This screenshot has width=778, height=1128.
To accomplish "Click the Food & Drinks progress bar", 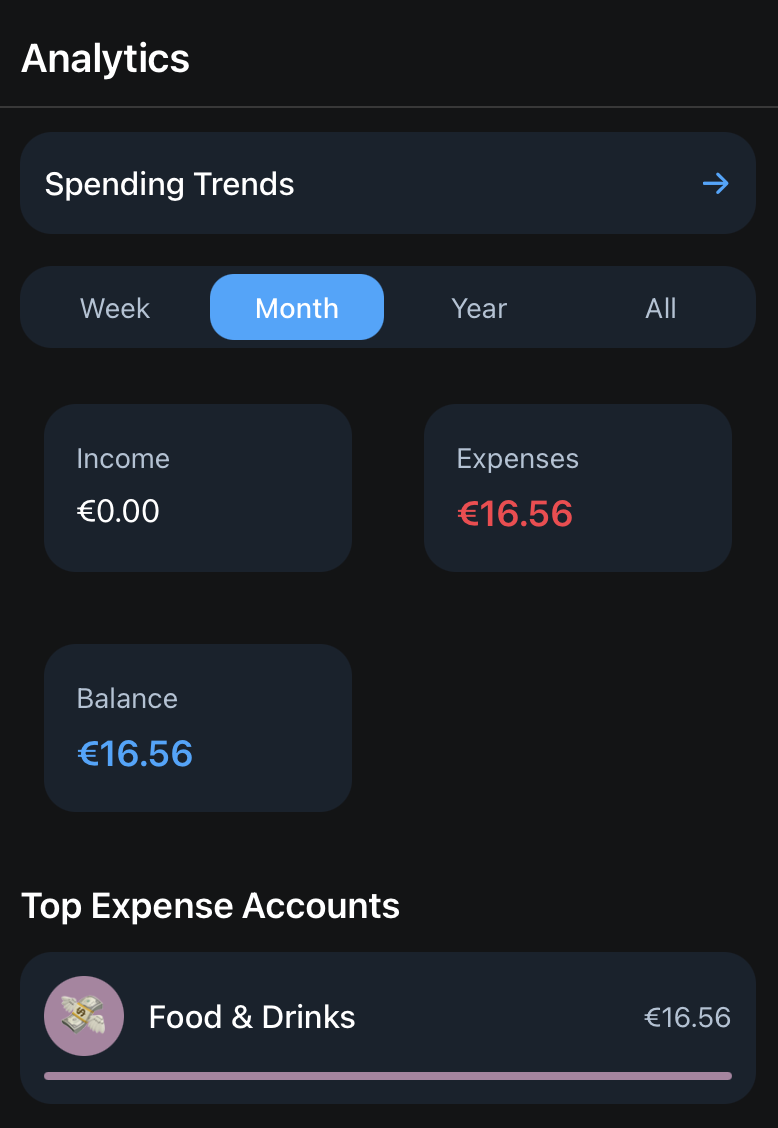I will pyautogui.click(x=388, y=1076).
